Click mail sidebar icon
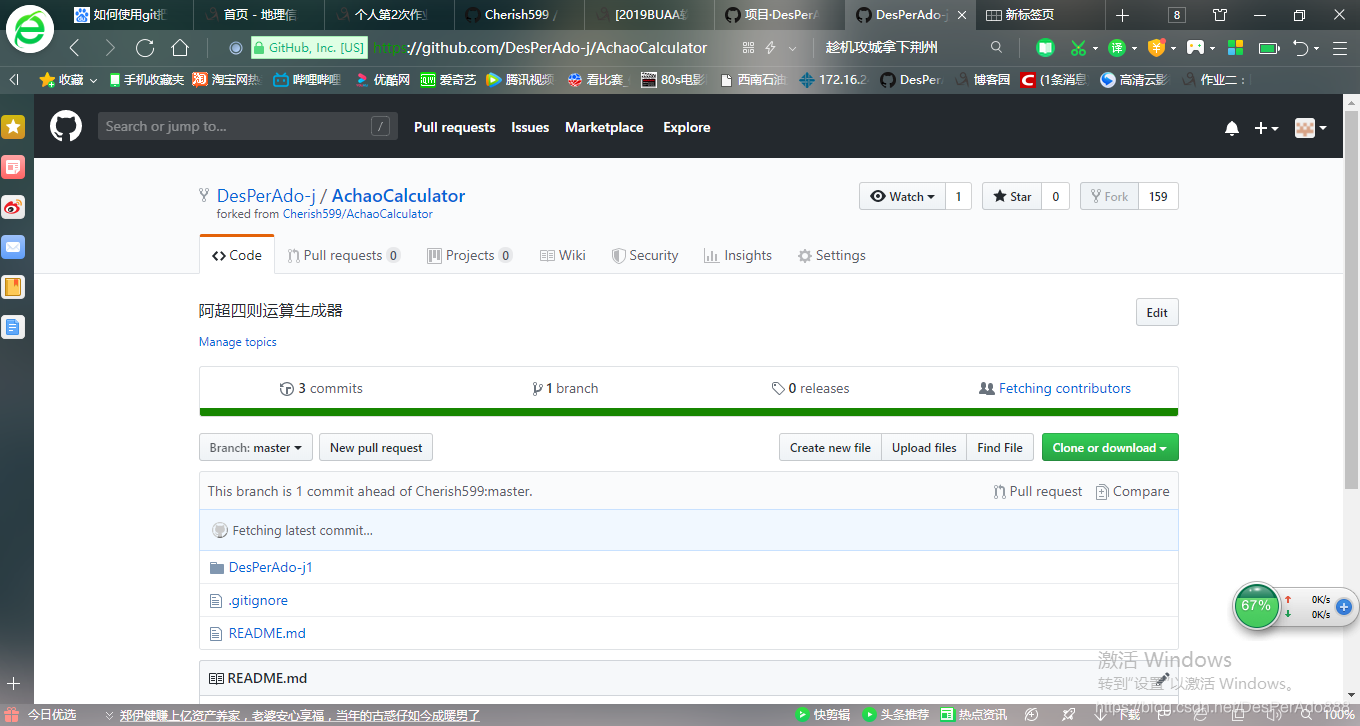 point(13,247)
